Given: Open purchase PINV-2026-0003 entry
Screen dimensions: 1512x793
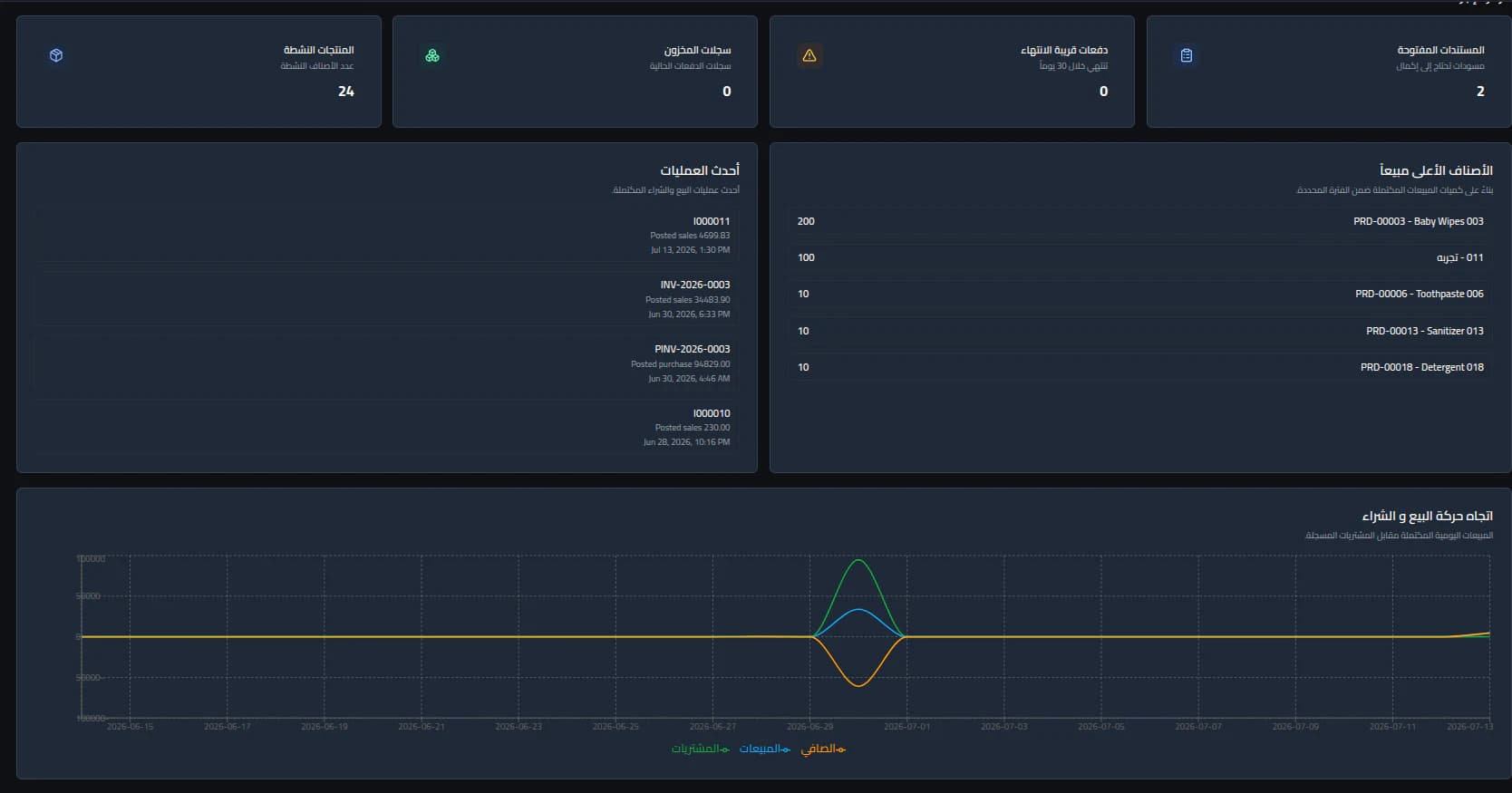Looking at the screenshot, I should [387, 363].
